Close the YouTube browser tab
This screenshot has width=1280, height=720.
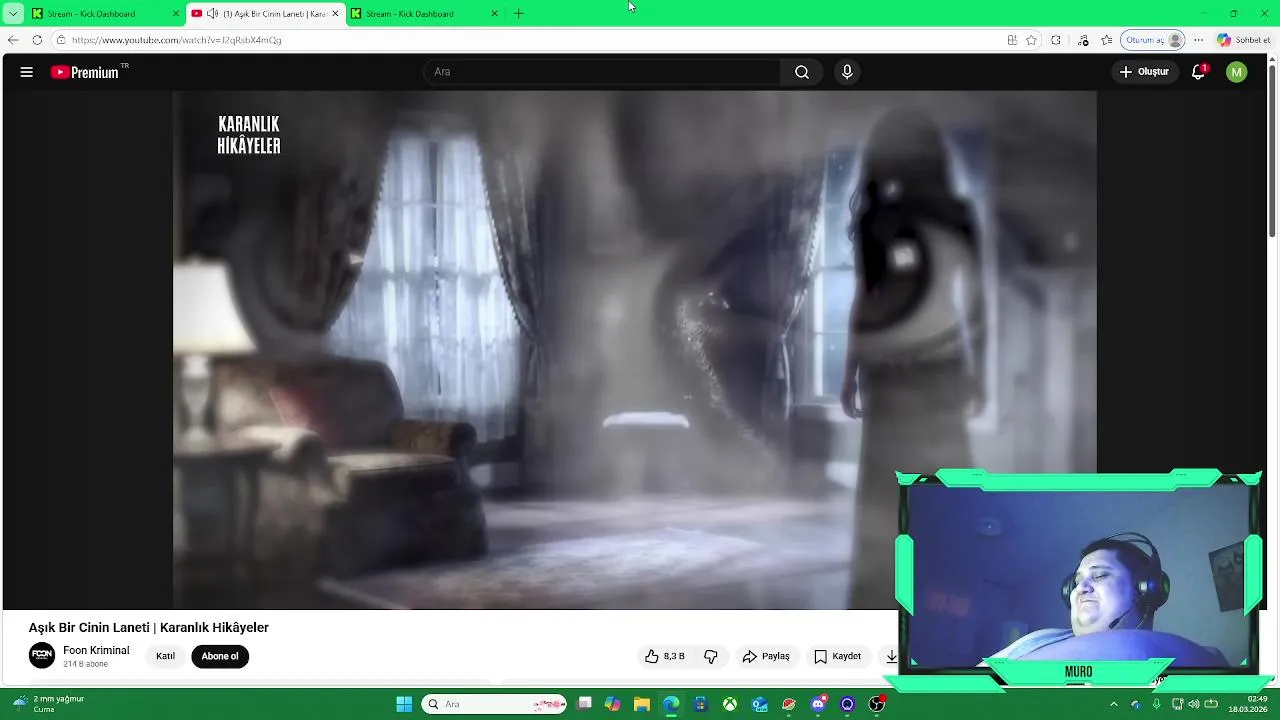[x=335, y=14]
